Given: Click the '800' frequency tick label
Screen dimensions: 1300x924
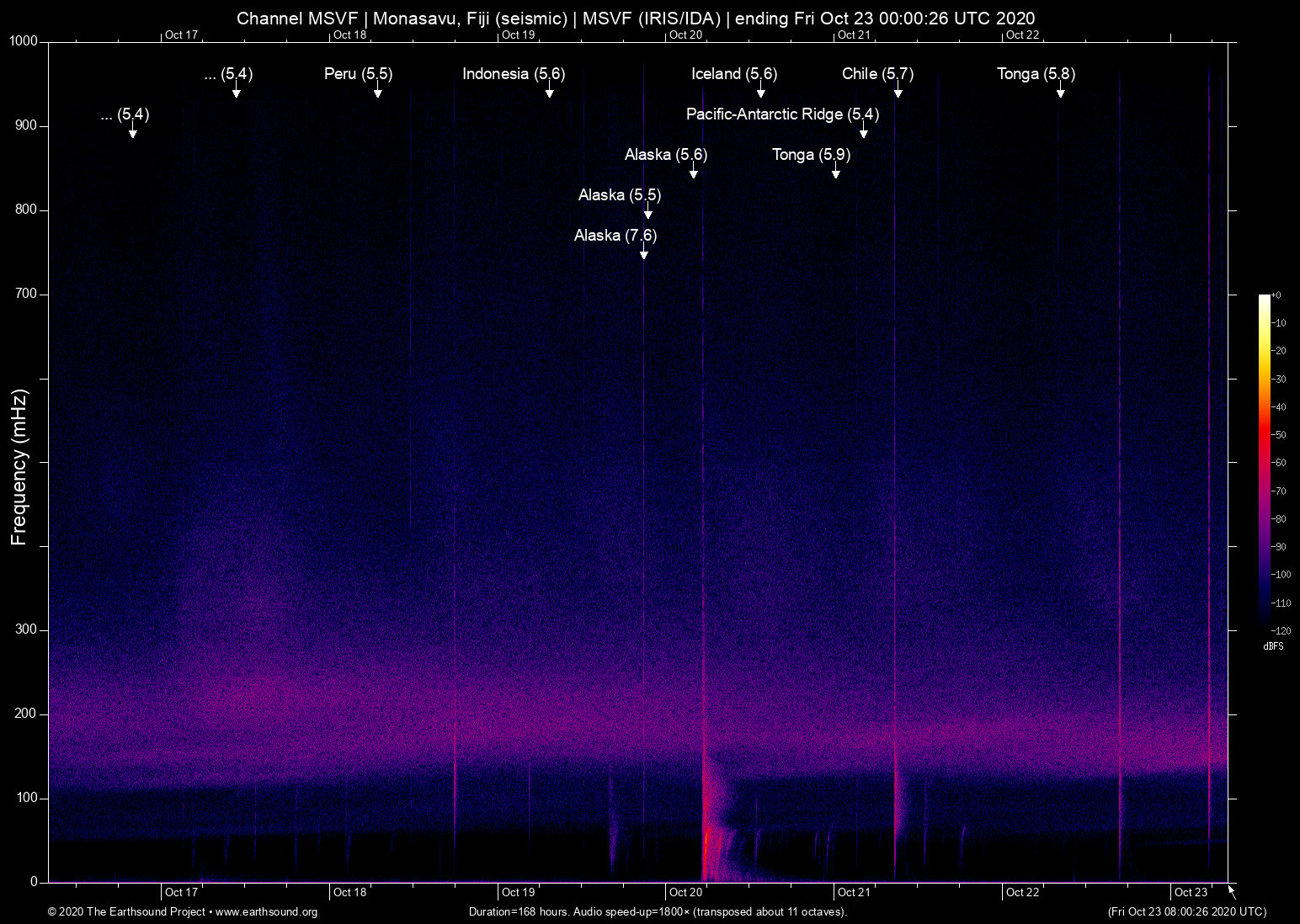Looking at the screenshot, I should click(x=27, y=210).
